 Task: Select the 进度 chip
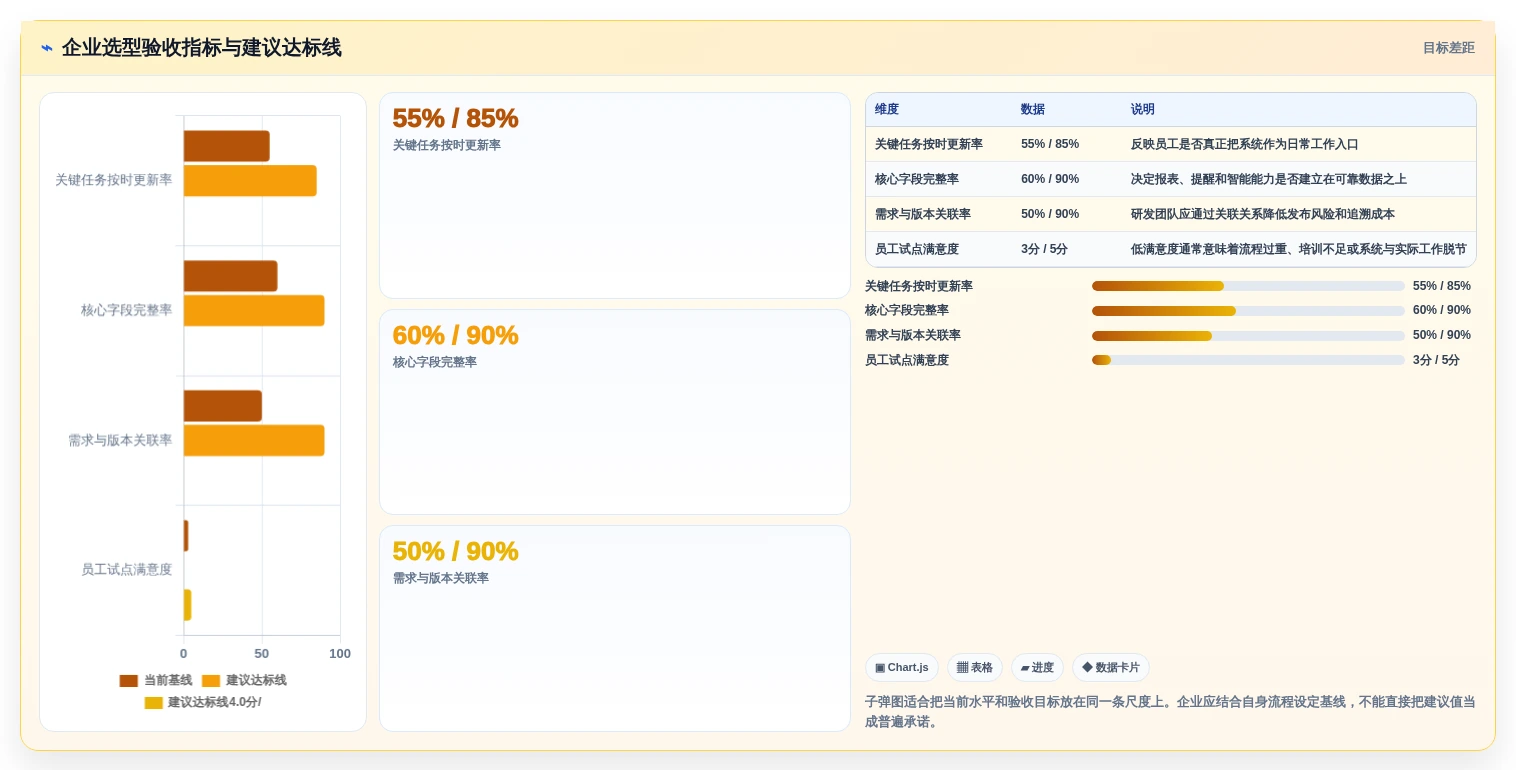click(1037, 667)
